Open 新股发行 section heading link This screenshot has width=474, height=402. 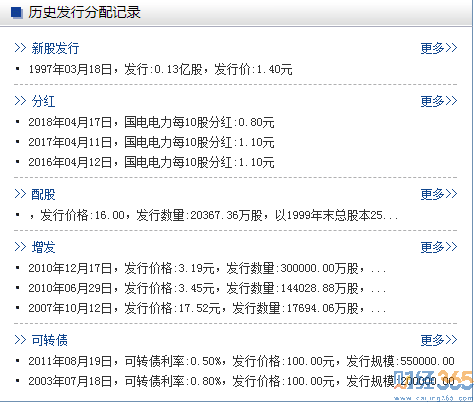click(55, 49)
